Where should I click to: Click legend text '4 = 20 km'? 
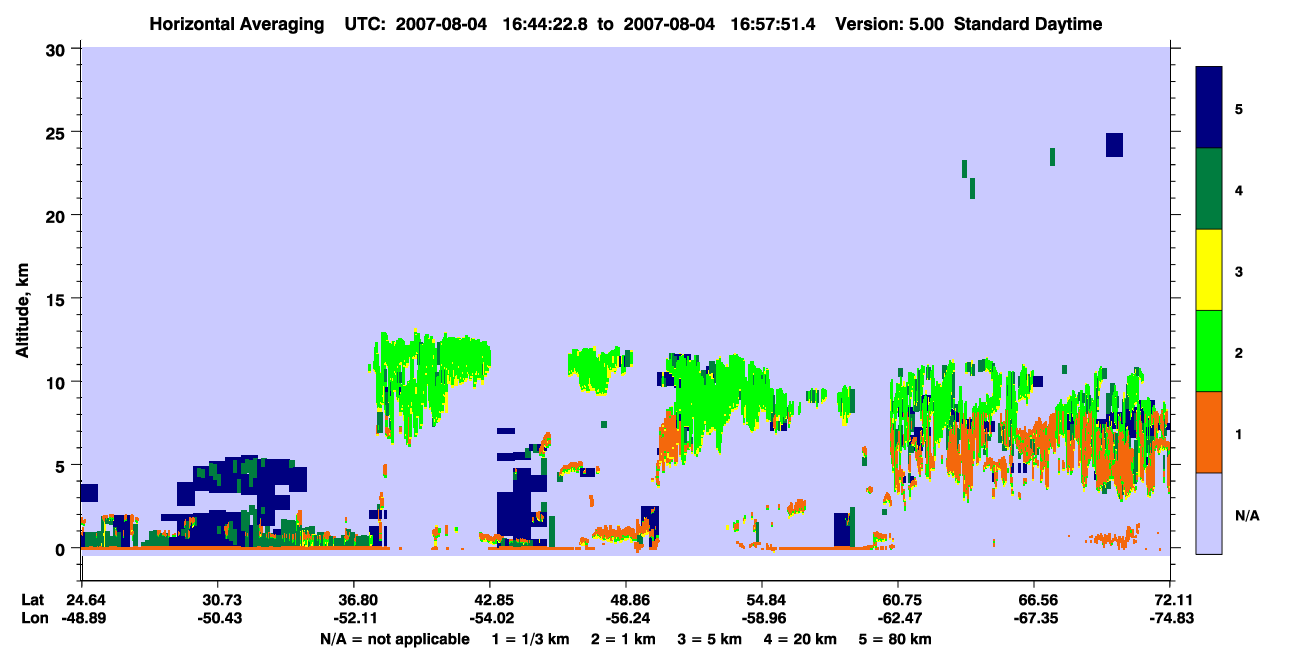[803, 639]
